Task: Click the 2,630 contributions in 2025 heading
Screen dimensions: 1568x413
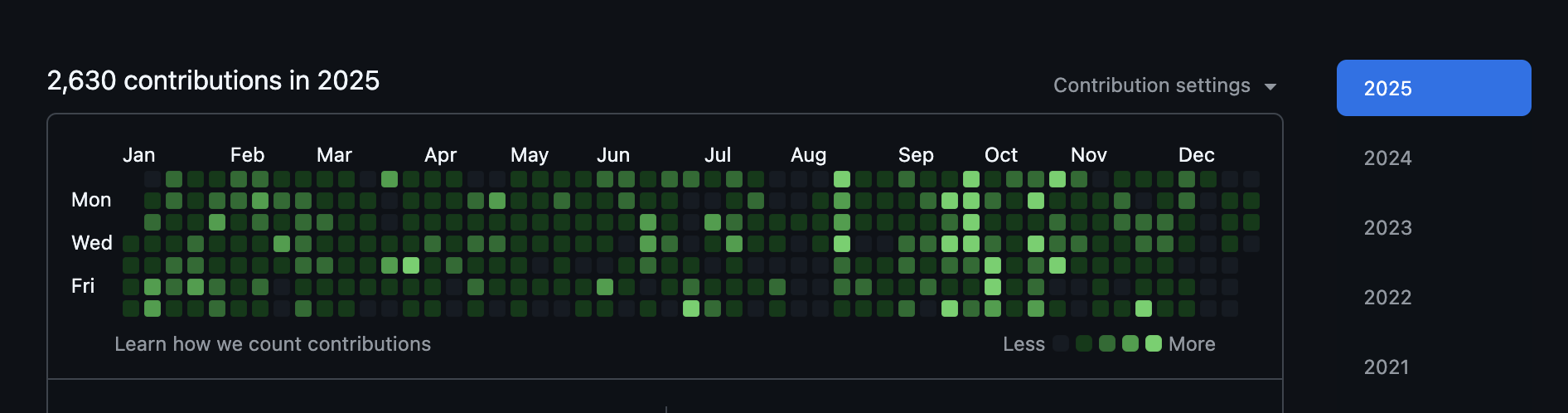Action: (213, 80)
